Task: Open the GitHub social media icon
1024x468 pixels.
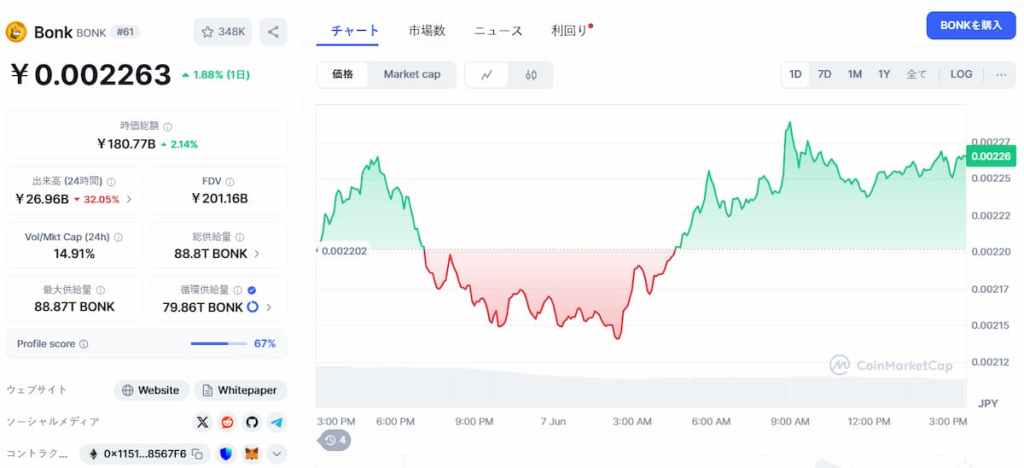Action: 252,422
